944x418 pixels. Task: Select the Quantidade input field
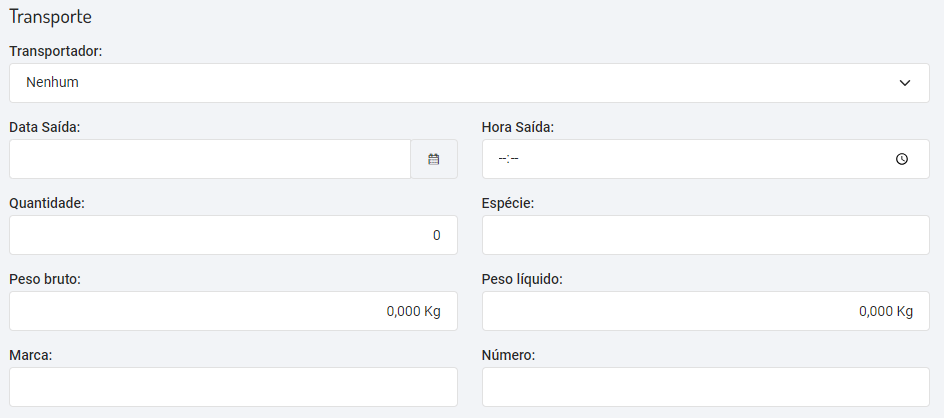pyautogui.click(x=233, y=235)
